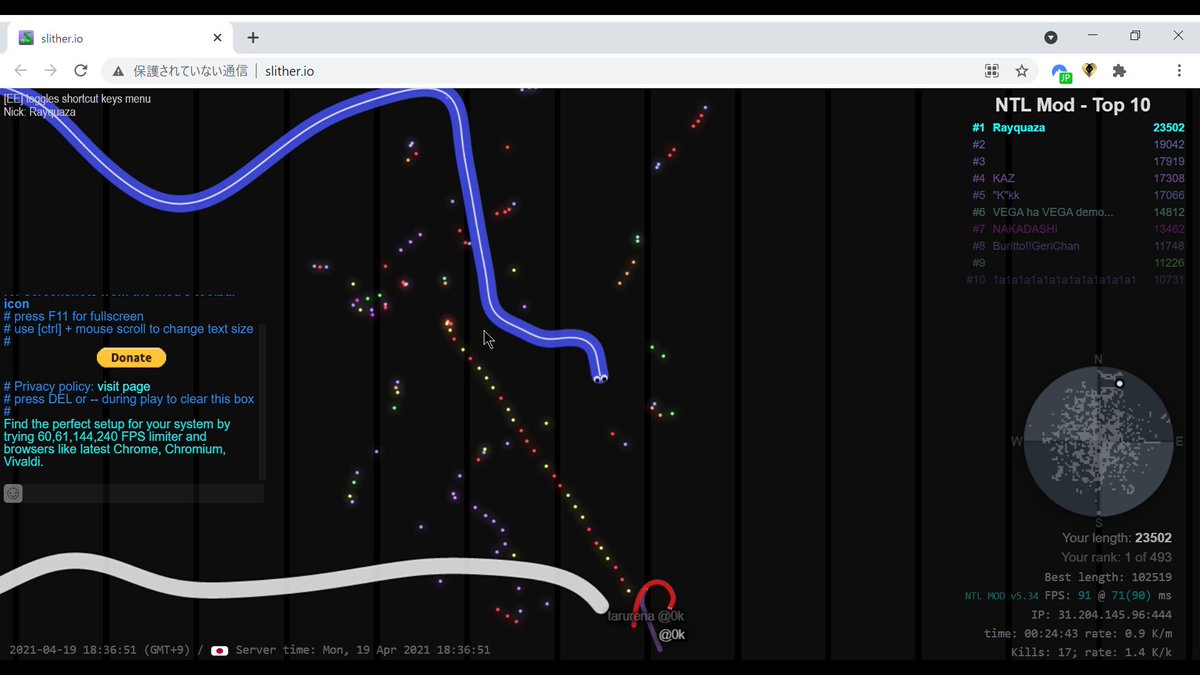Image resolution: width=1200 pixels, height=675 pixels.
Task: Click the play time 00:24:43 line
Action: [1077, 634]
